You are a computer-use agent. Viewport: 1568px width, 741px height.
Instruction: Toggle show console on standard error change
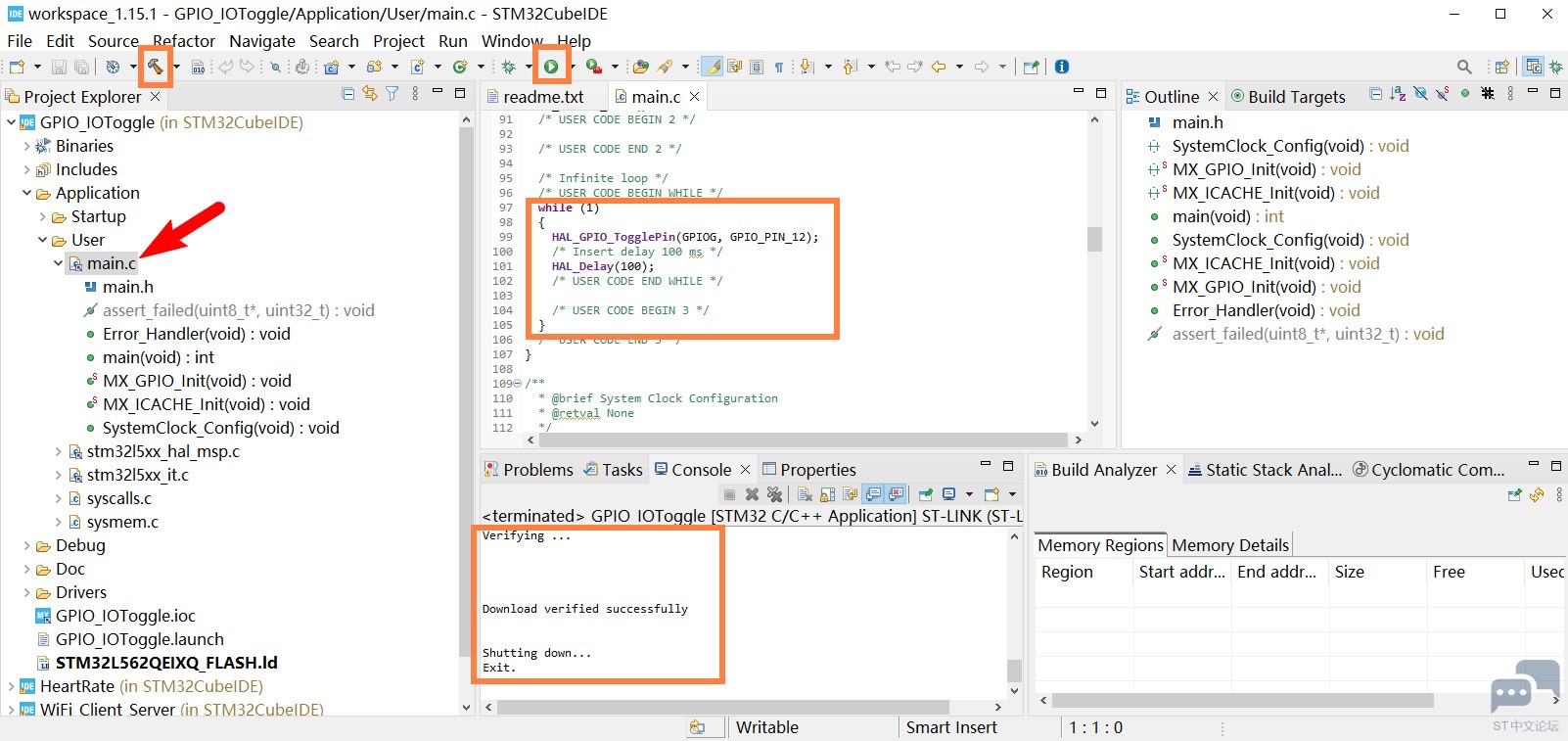click(x=896, y=494)
